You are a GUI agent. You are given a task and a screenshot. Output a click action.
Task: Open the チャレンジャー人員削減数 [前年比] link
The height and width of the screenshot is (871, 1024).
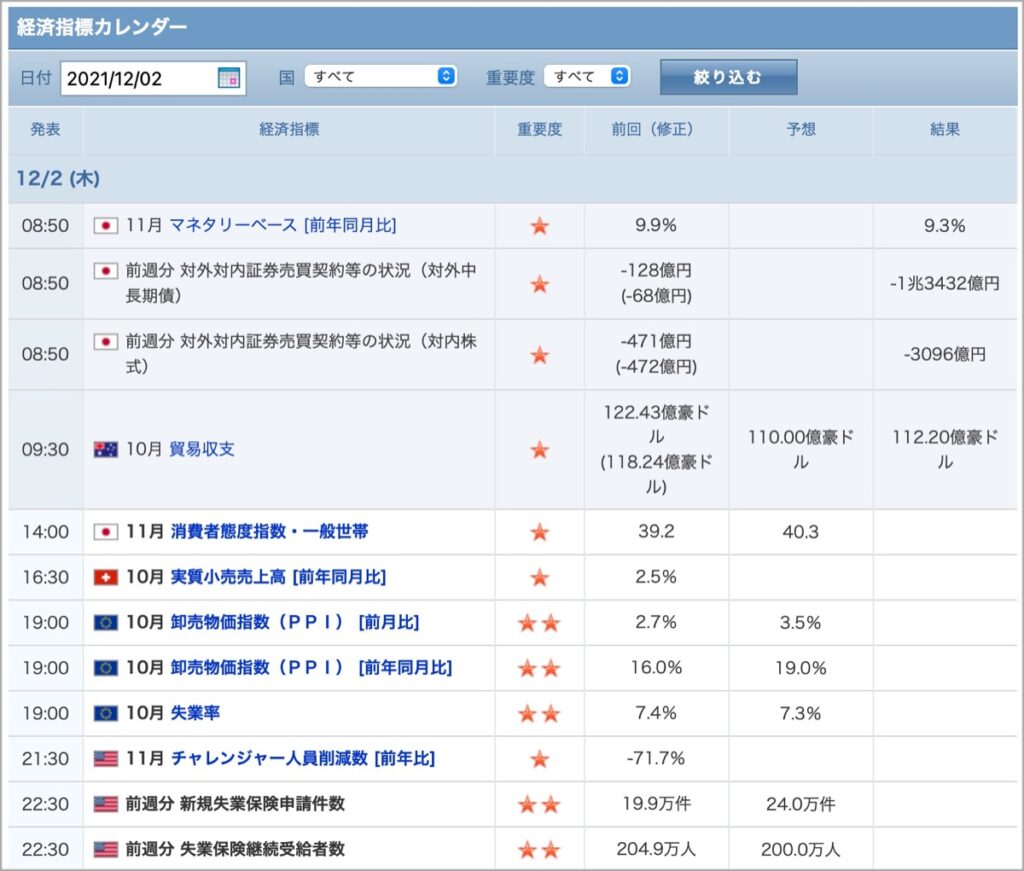click(x=303, y=759)
